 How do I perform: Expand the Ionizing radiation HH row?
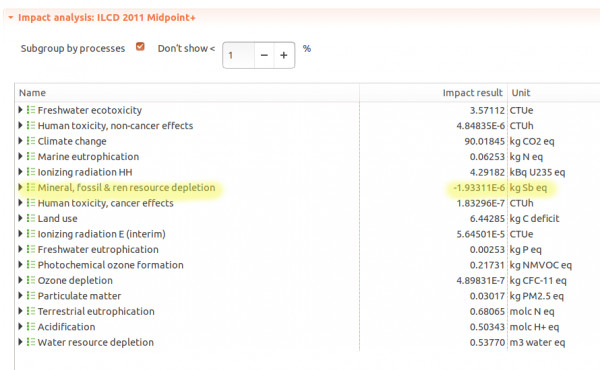click(x=20, y=172)
